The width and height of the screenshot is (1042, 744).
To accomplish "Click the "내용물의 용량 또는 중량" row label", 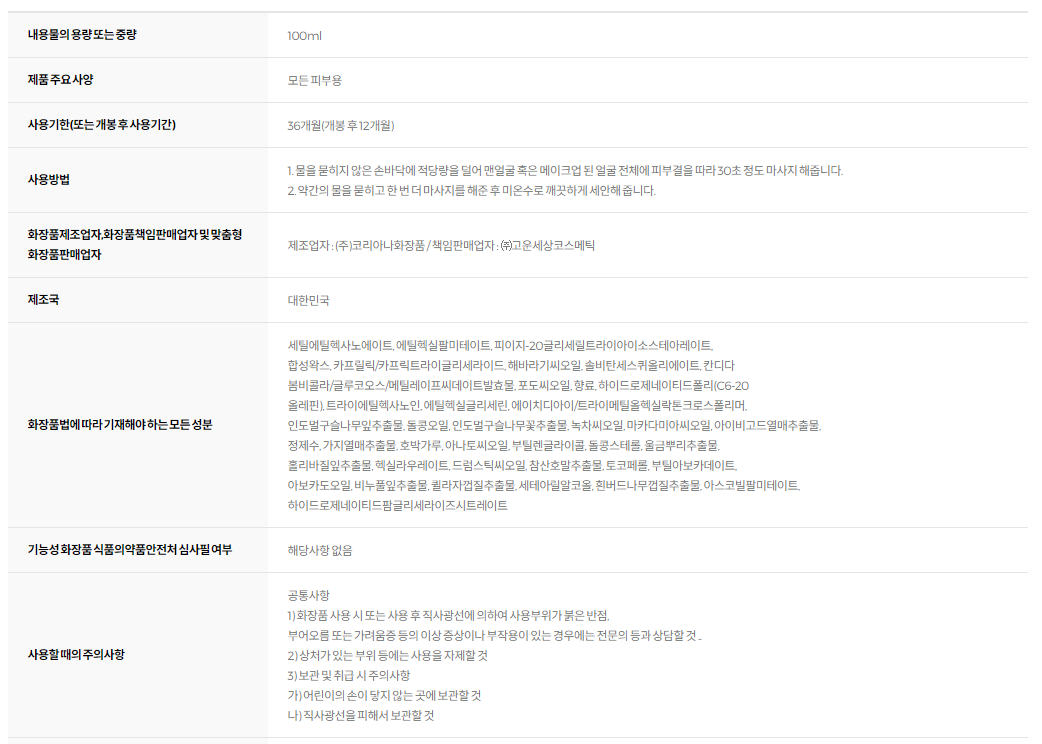I will (x=82, y=35).
